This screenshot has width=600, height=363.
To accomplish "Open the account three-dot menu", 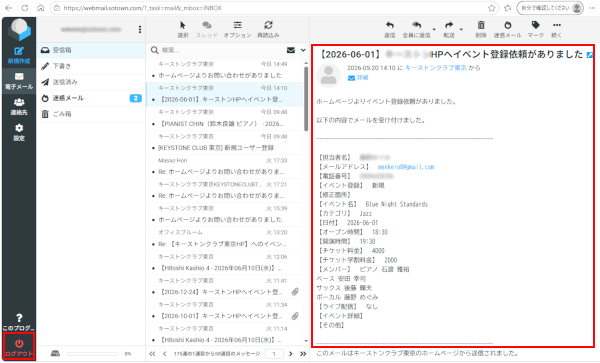I will [x=140, y=29].
